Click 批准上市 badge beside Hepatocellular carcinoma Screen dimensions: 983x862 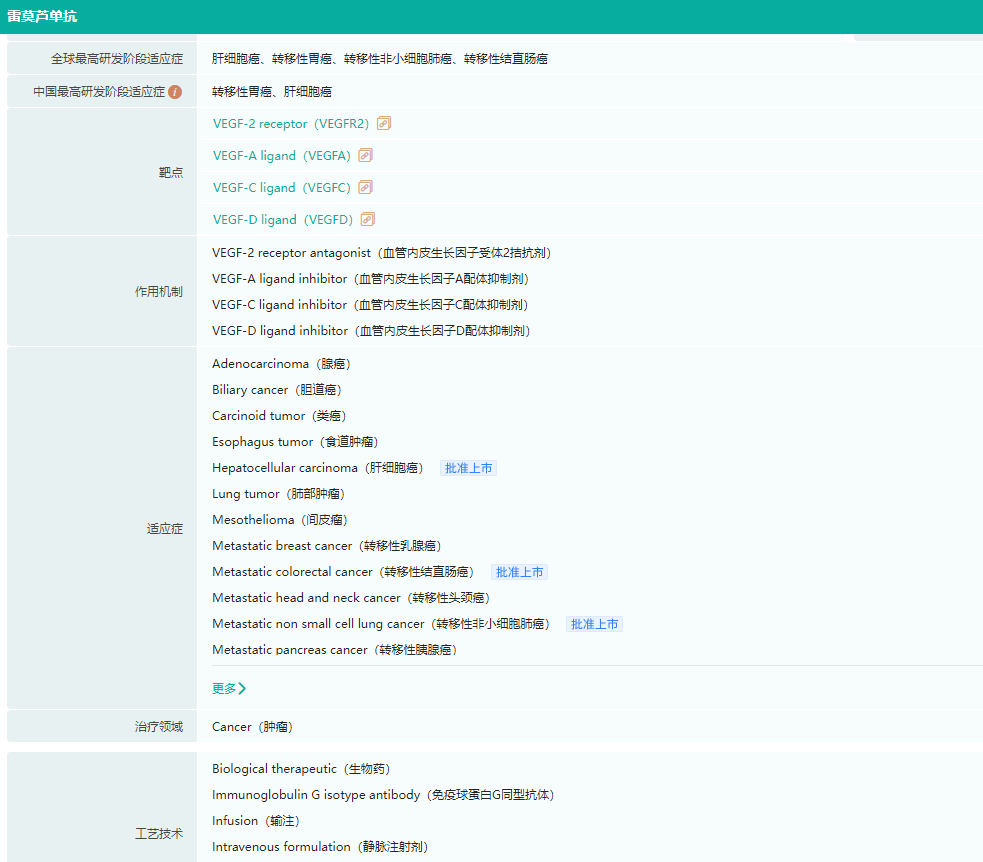pyautogui.click(x=468, y=468)
